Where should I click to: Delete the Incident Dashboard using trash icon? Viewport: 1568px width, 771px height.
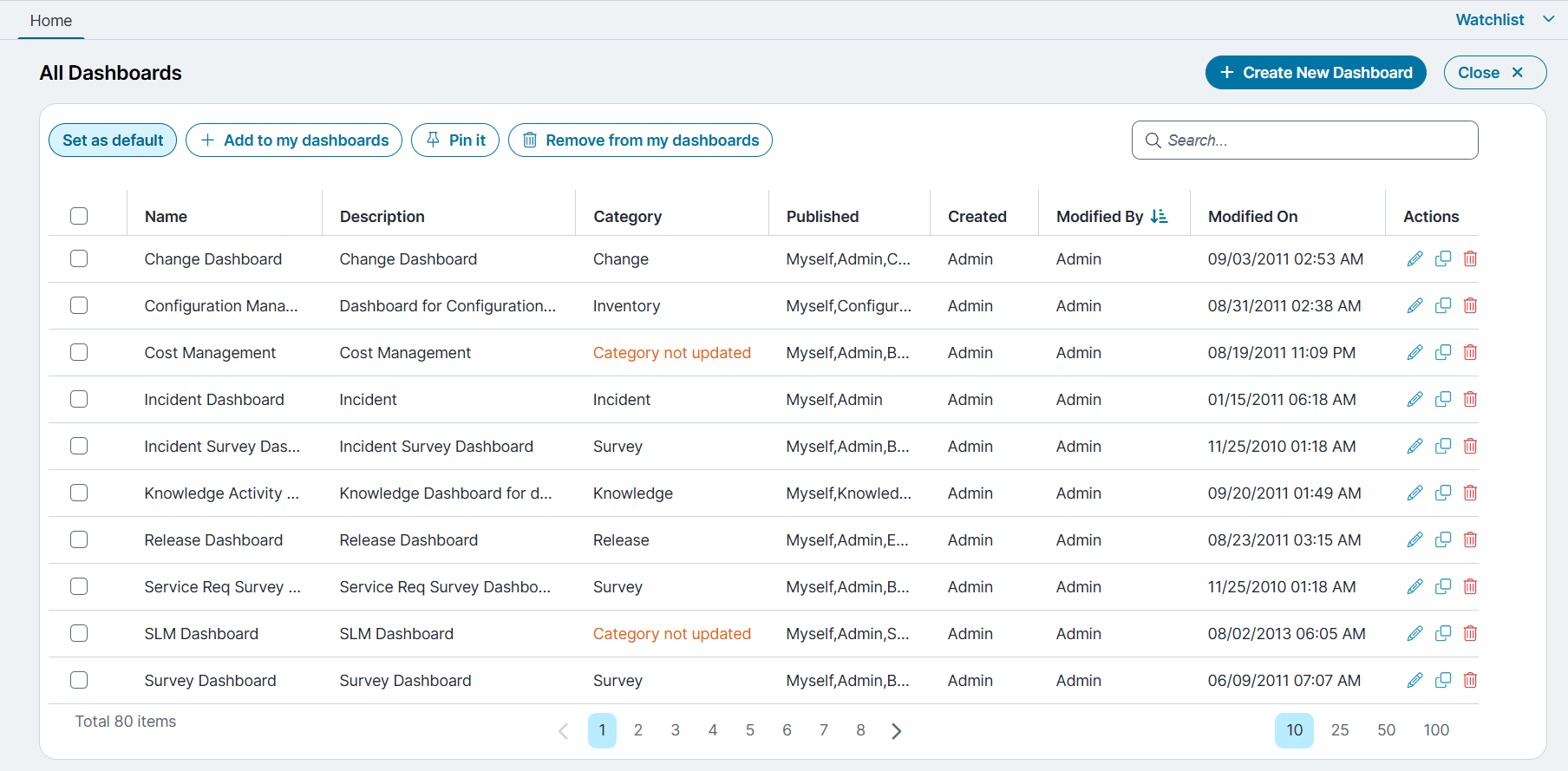(1470, 400)
